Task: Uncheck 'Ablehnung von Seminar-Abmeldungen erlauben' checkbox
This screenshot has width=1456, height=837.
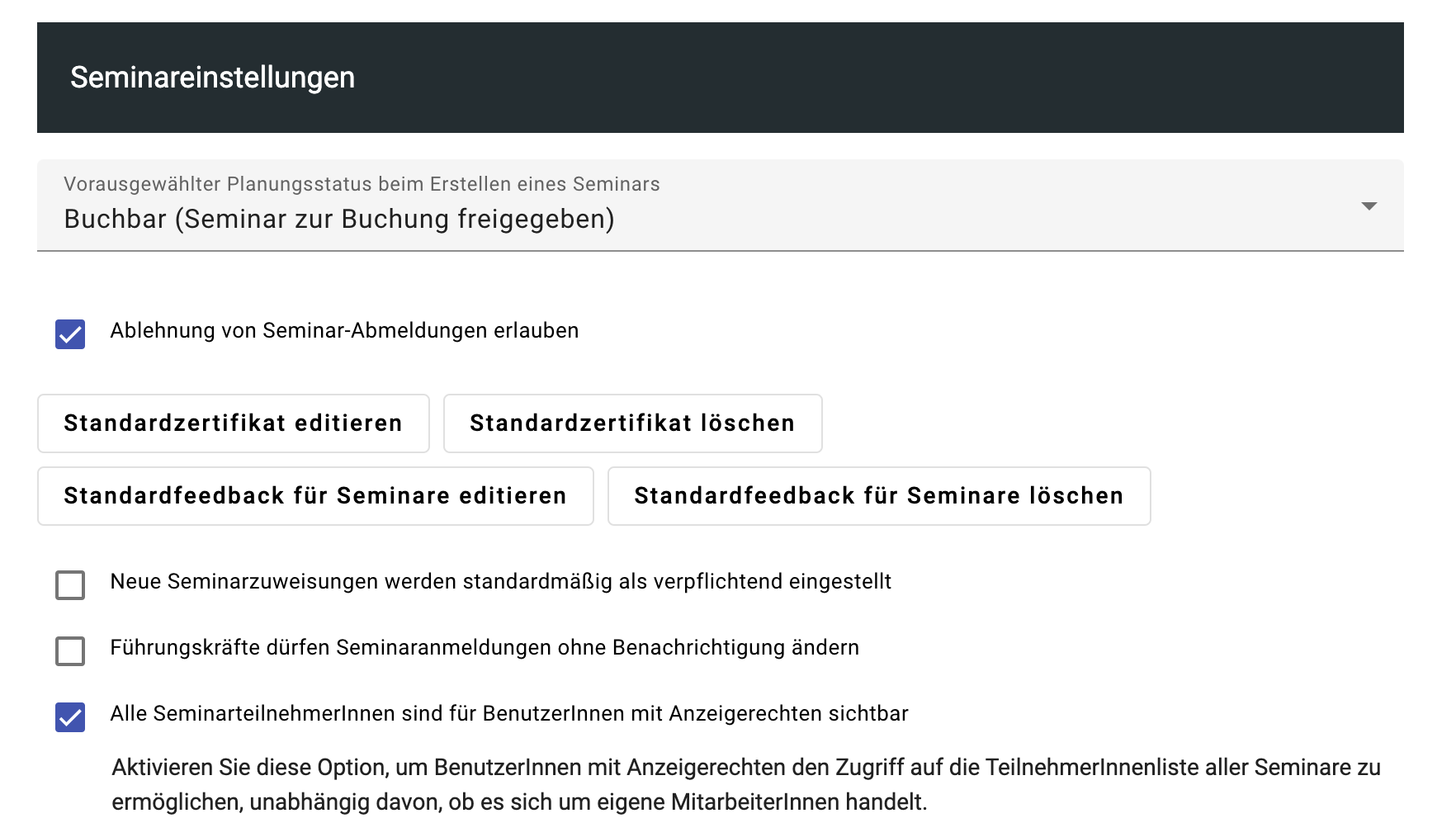Action: point(70,334)
